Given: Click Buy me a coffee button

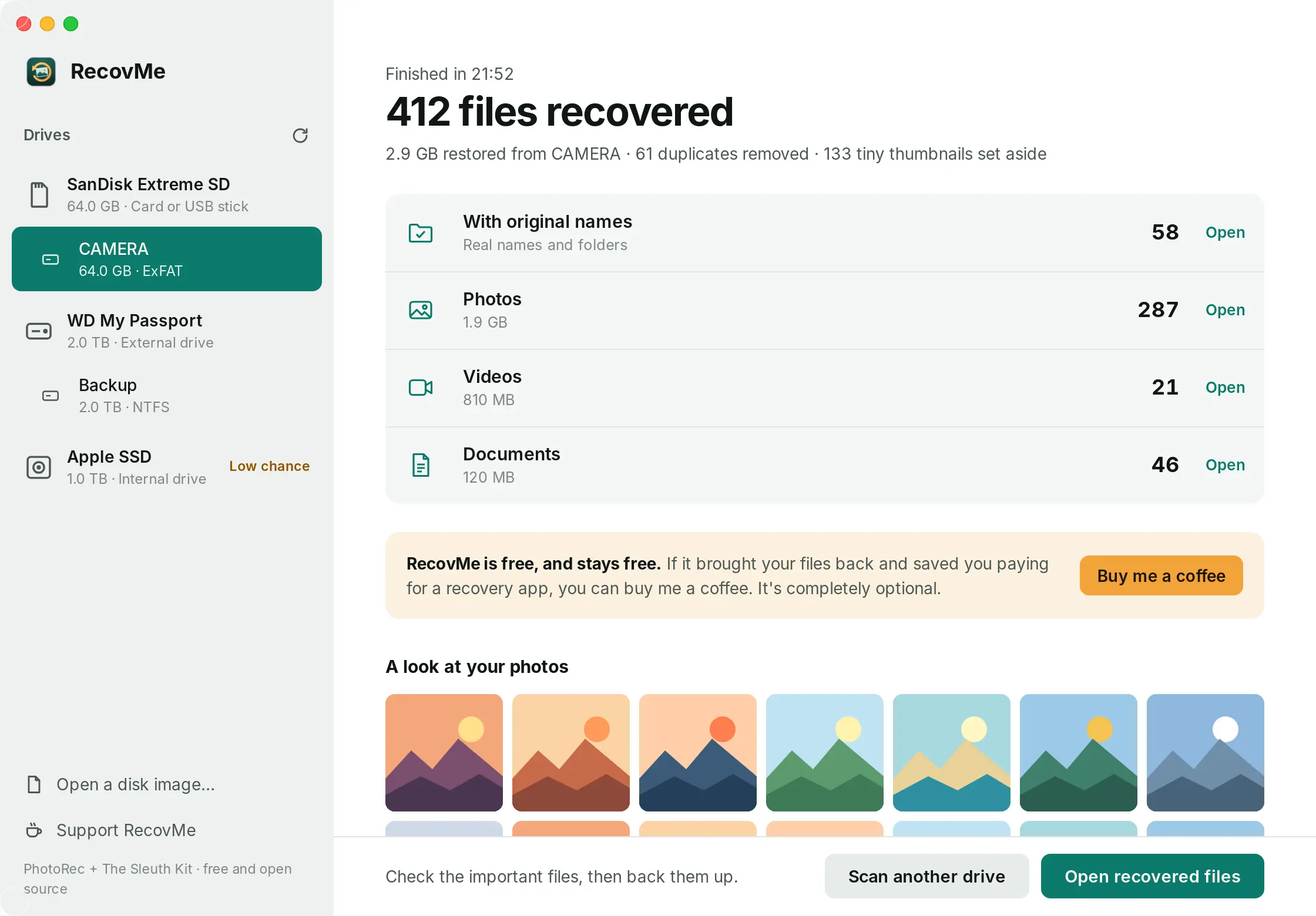Looking at the screenshot, I should pos(1161,575).
